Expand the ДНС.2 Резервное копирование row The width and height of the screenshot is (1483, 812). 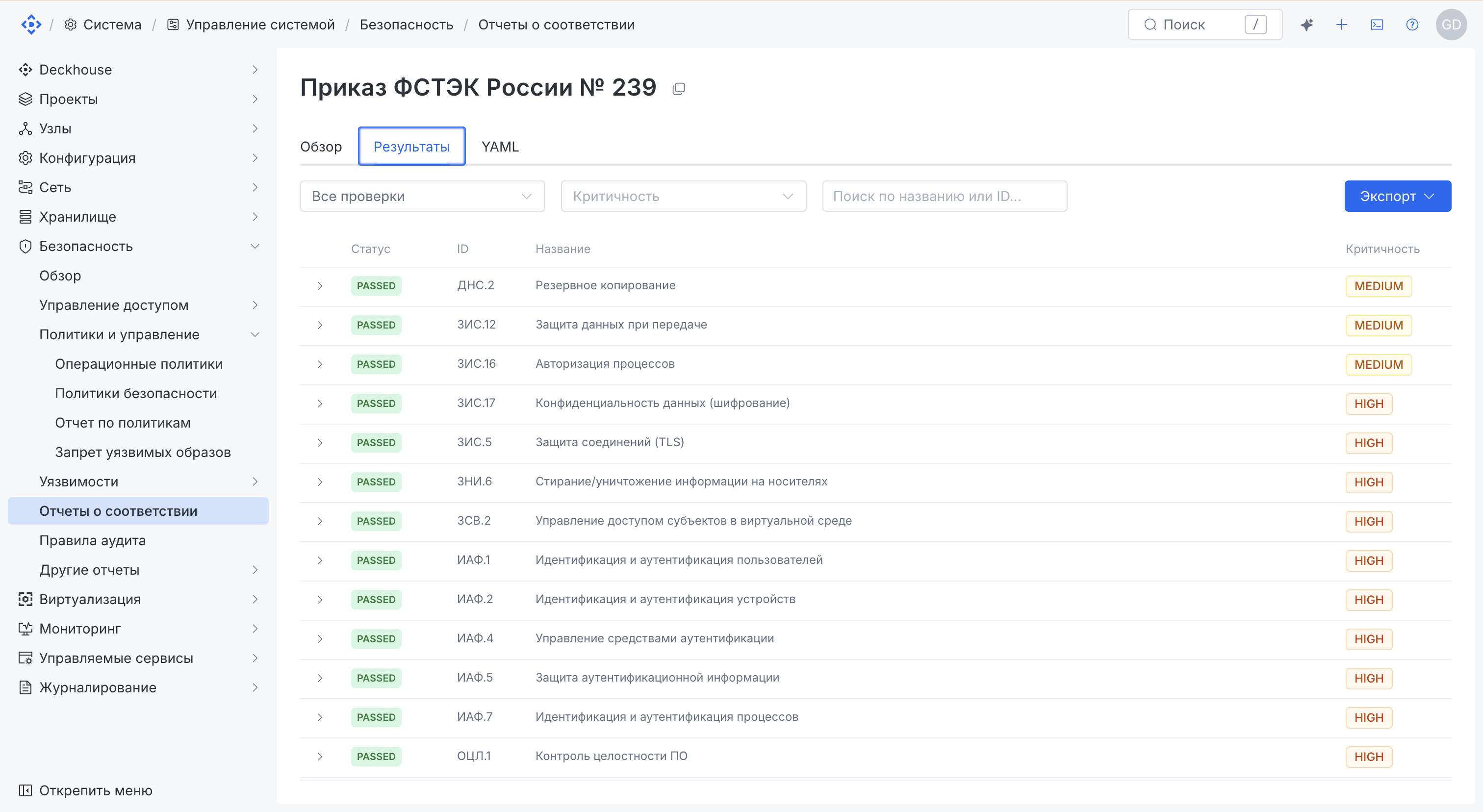pyautogui.click(x=320, y=286)
